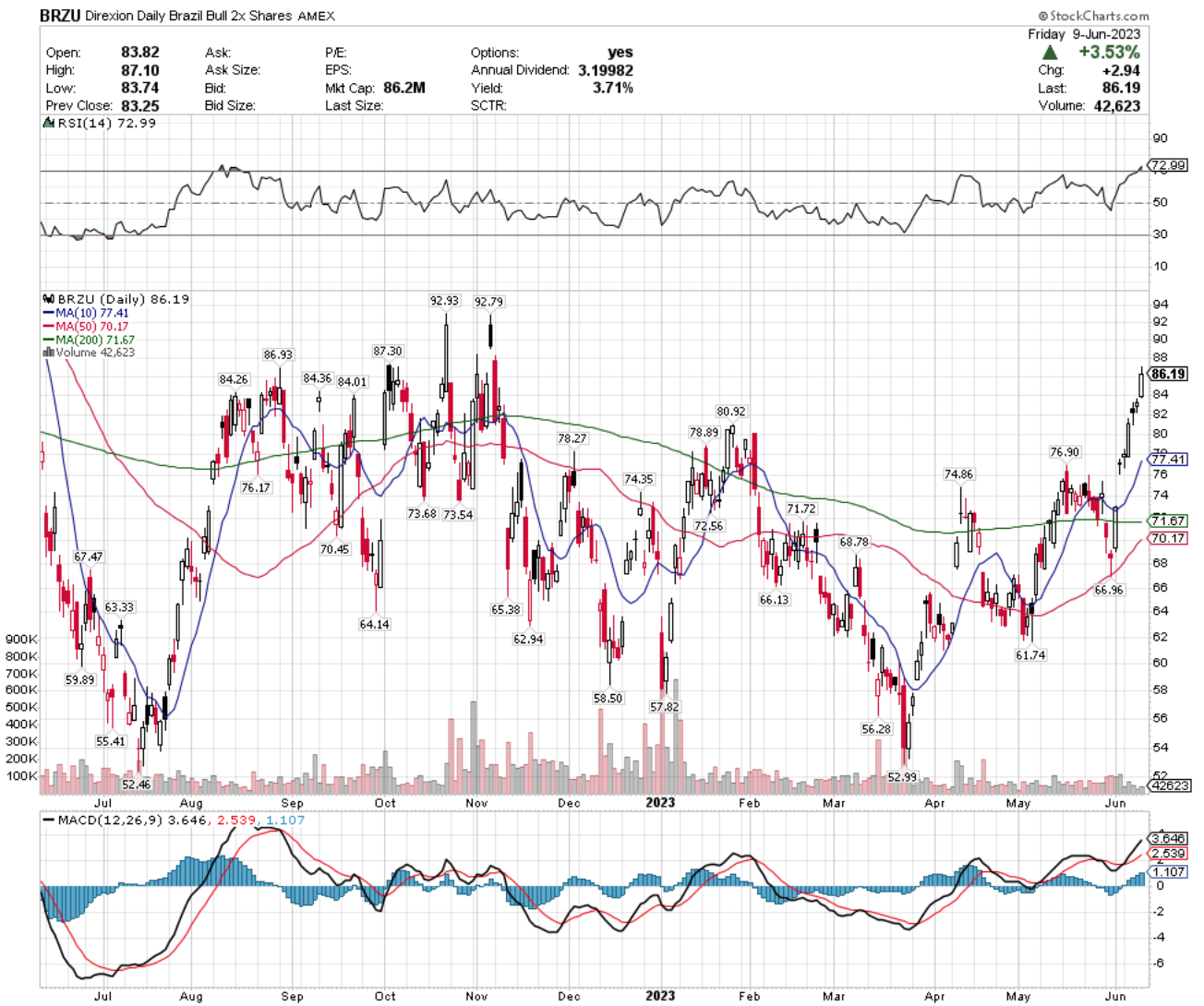Select the Annual Dividend value 3.19982
This screenshot has height=1006, width=1204.
coord(606,70)
